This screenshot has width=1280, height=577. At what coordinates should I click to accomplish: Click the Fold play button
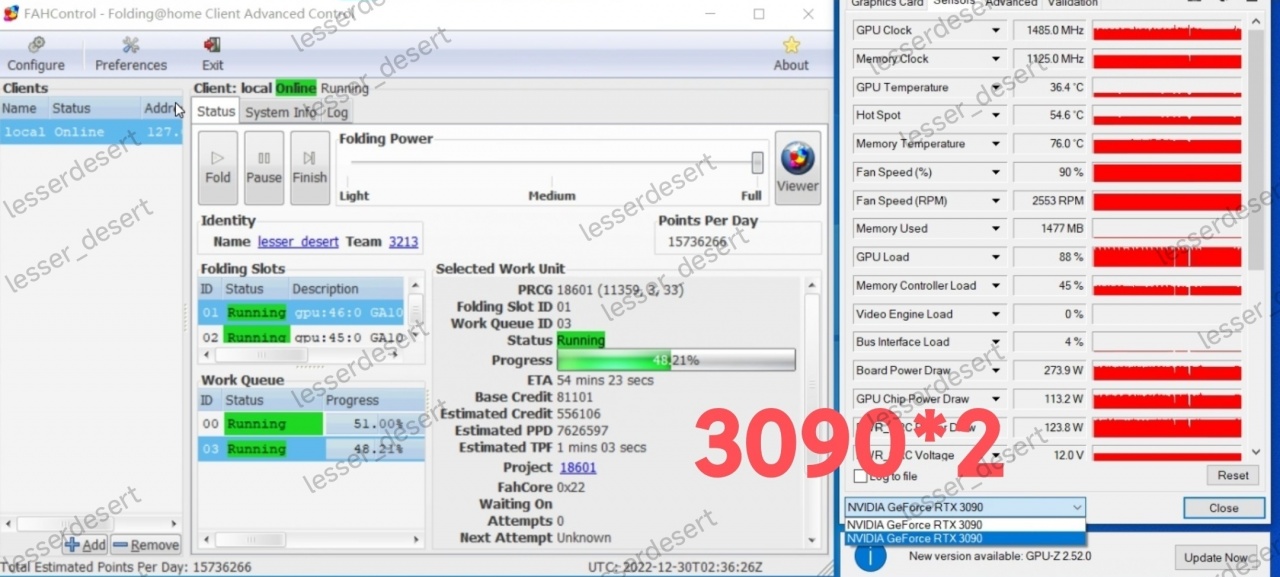click(x=218, y=167)
